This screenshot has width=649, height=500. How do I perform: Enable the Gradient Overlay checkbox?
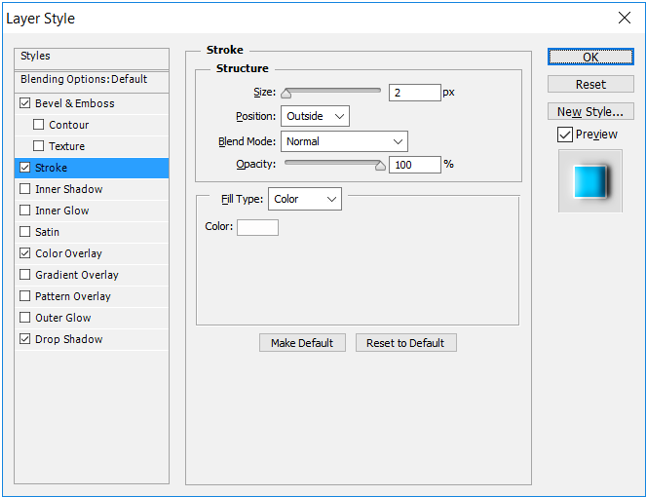[25, 274]
